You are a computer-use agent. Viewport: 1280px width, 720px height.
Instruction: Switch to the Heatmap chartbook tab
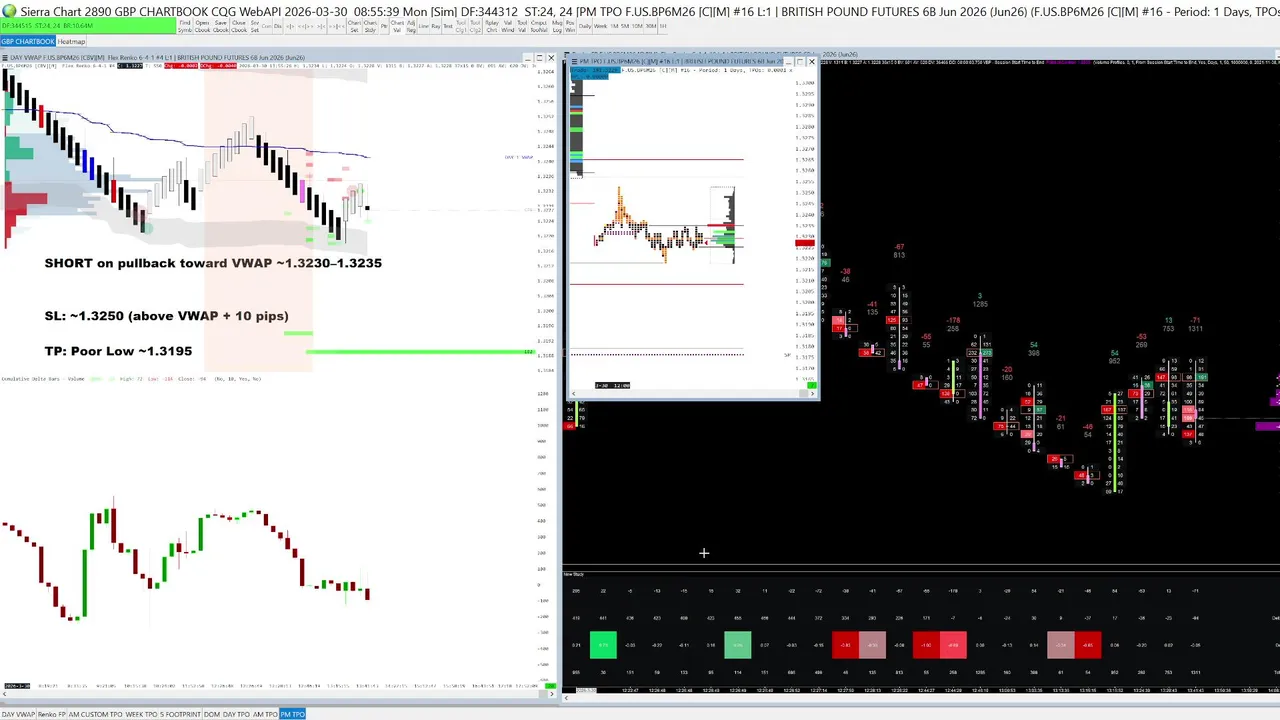click(x=71, y=41)
